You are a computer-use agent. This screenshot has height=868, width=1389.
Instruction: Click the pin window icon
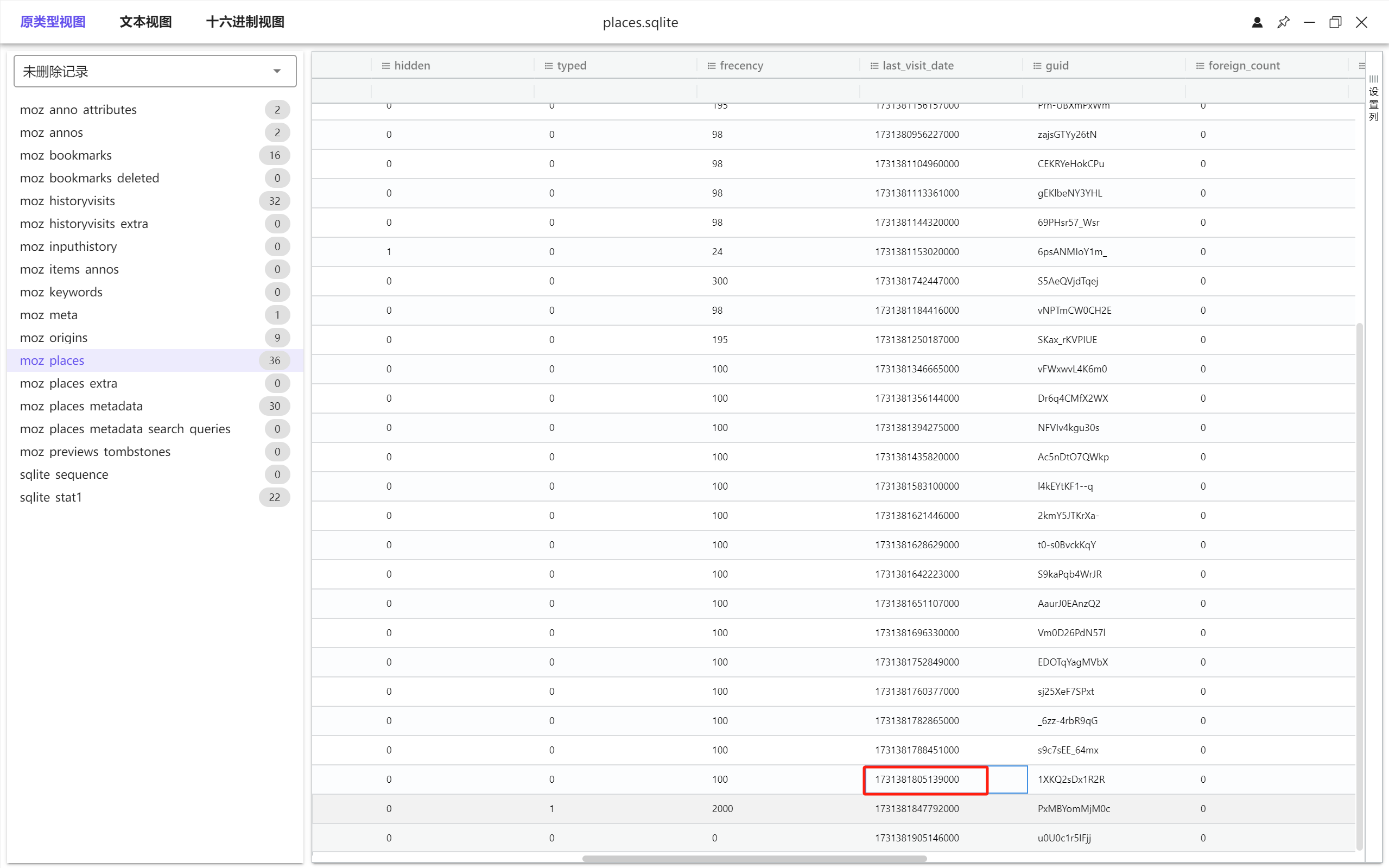click(x=1283, y=22)
